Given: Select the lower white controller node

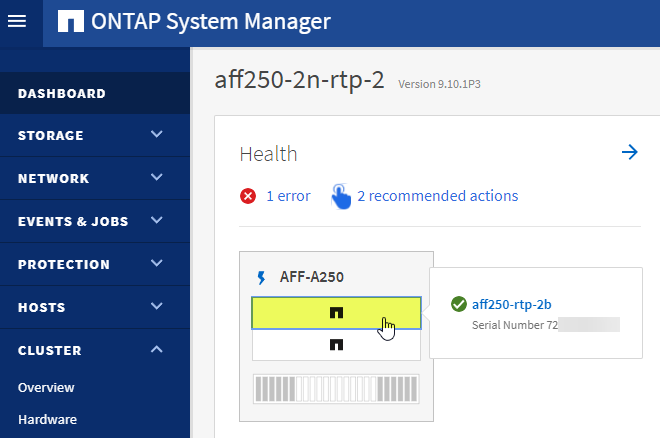Looking at the screenshot, I should pyautogui.click(x=336, y=344).
